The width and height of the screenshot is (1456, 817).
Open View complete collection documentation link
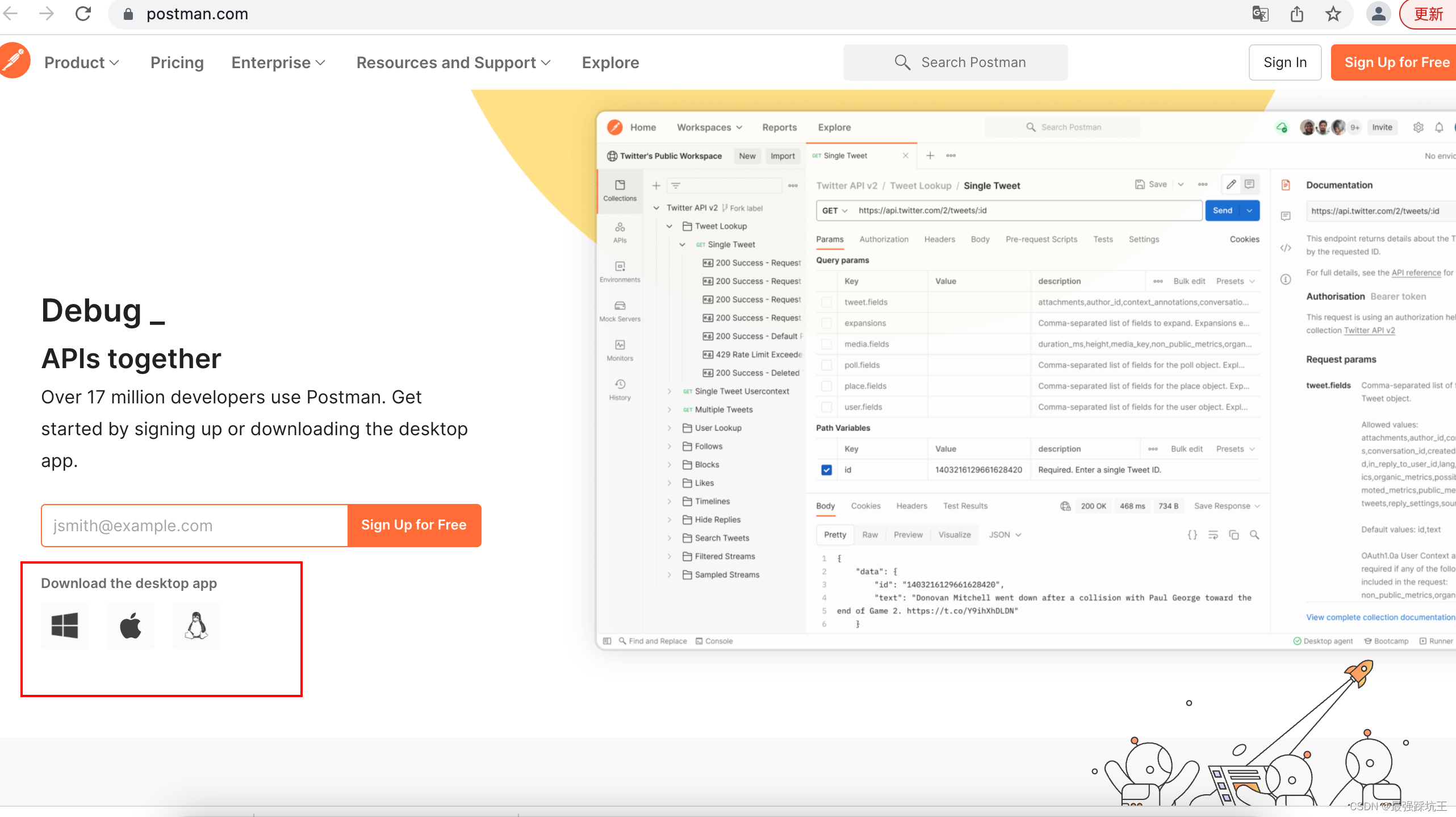tap(1380, 617)
